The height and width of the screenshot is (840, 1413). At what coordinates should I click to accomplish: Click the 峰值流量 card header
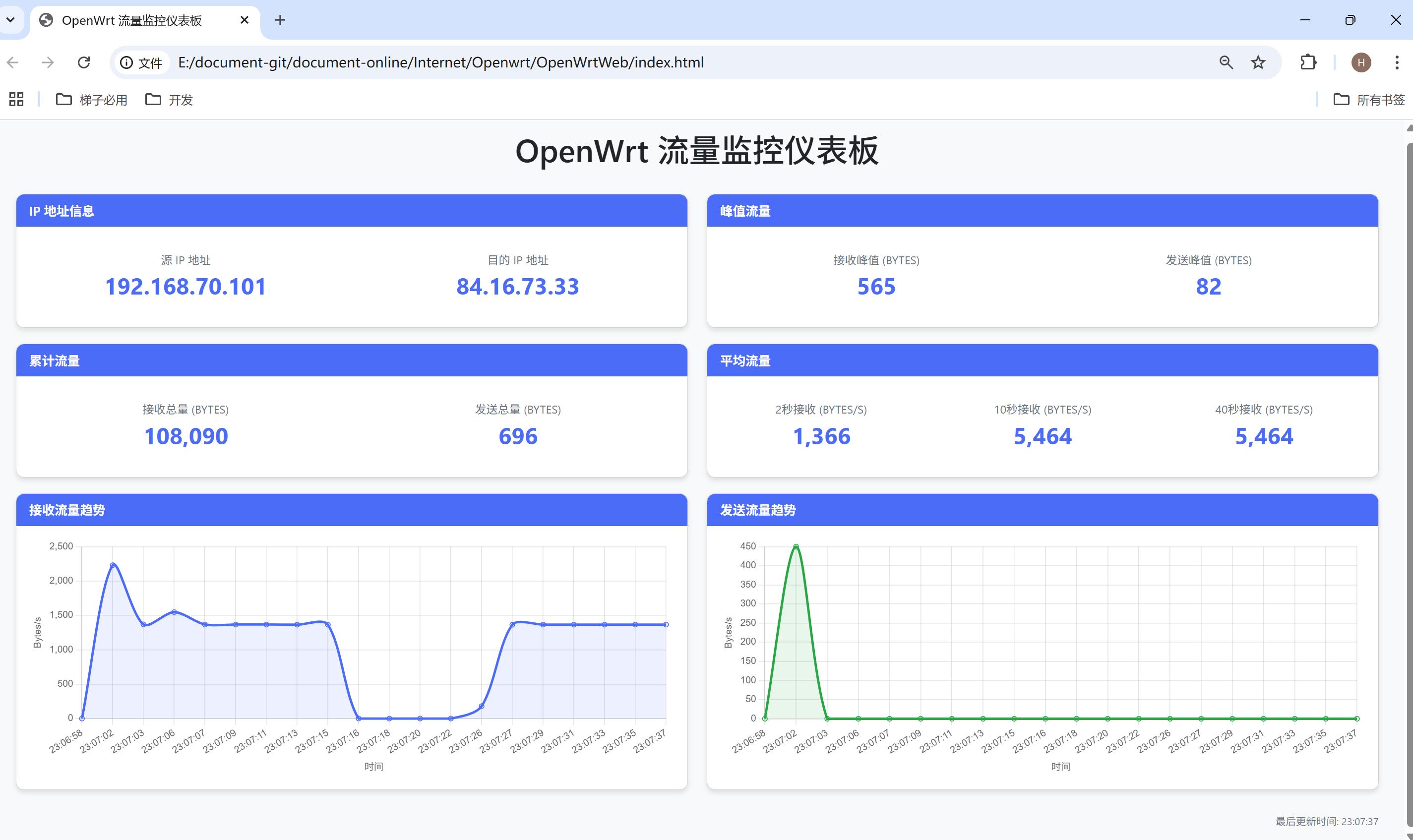click(1042, 211)
